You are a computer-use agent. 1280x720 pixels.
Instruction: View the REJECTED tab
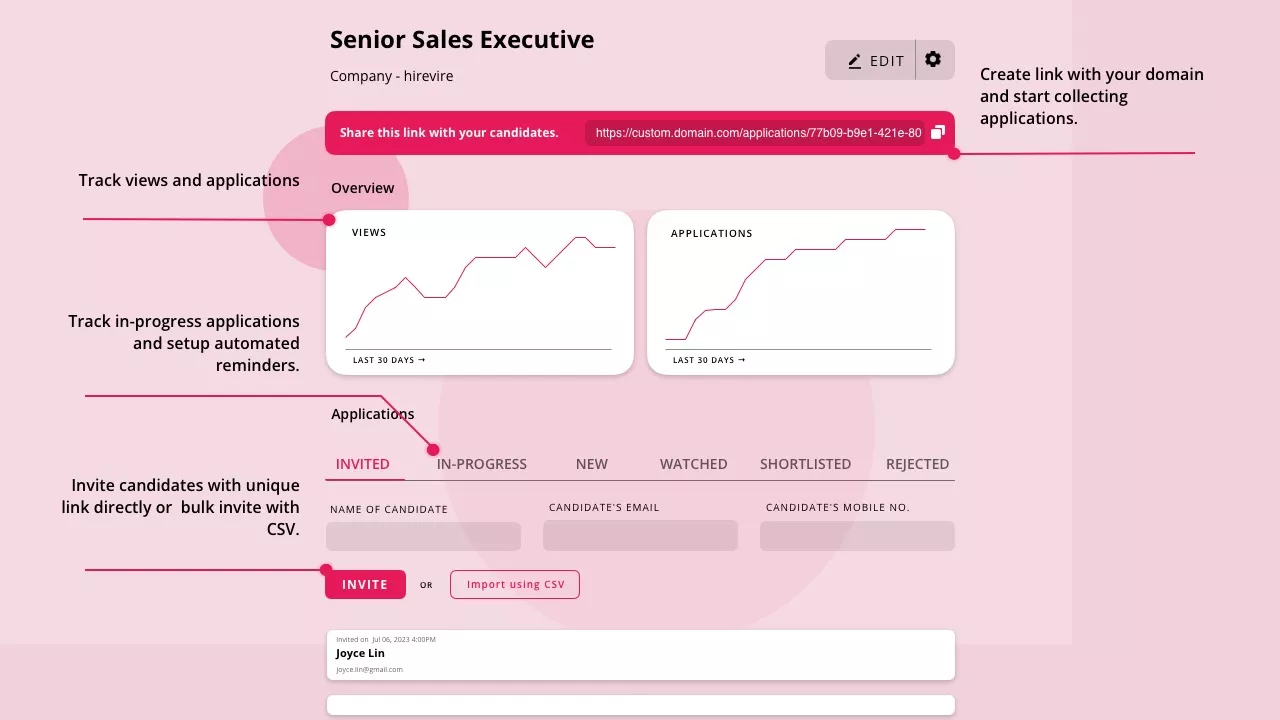click(917, 464)
